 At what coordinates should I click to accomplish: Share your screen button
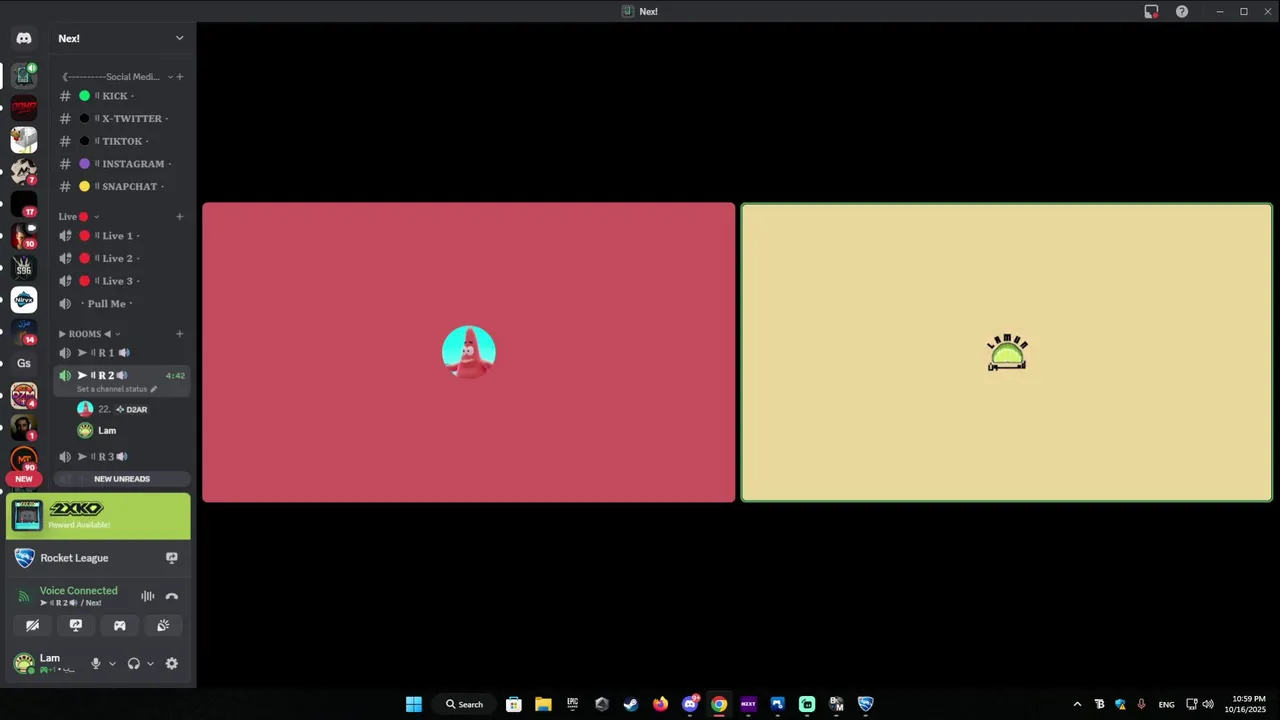point(76,625)
